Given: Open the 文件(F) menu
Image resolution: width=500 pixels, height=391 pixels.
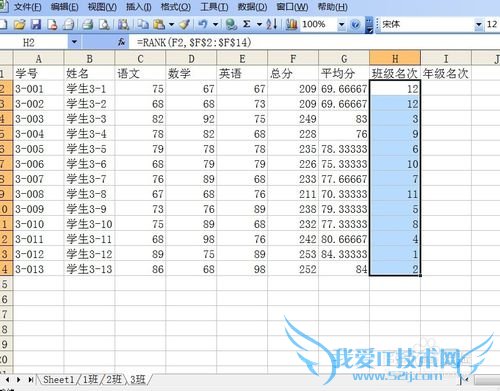Looking at the screenshot, I should 28,7.
